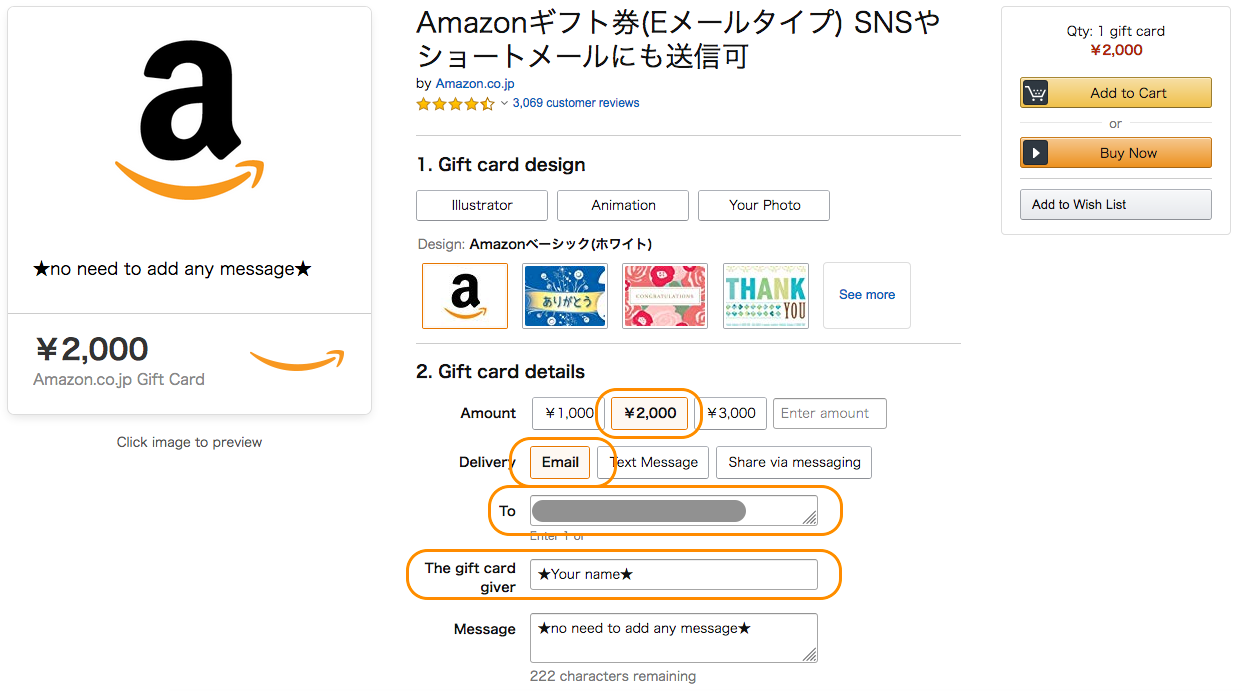The image size is (1242, 691).
Task: Click See more card designs
Action: 867,295
